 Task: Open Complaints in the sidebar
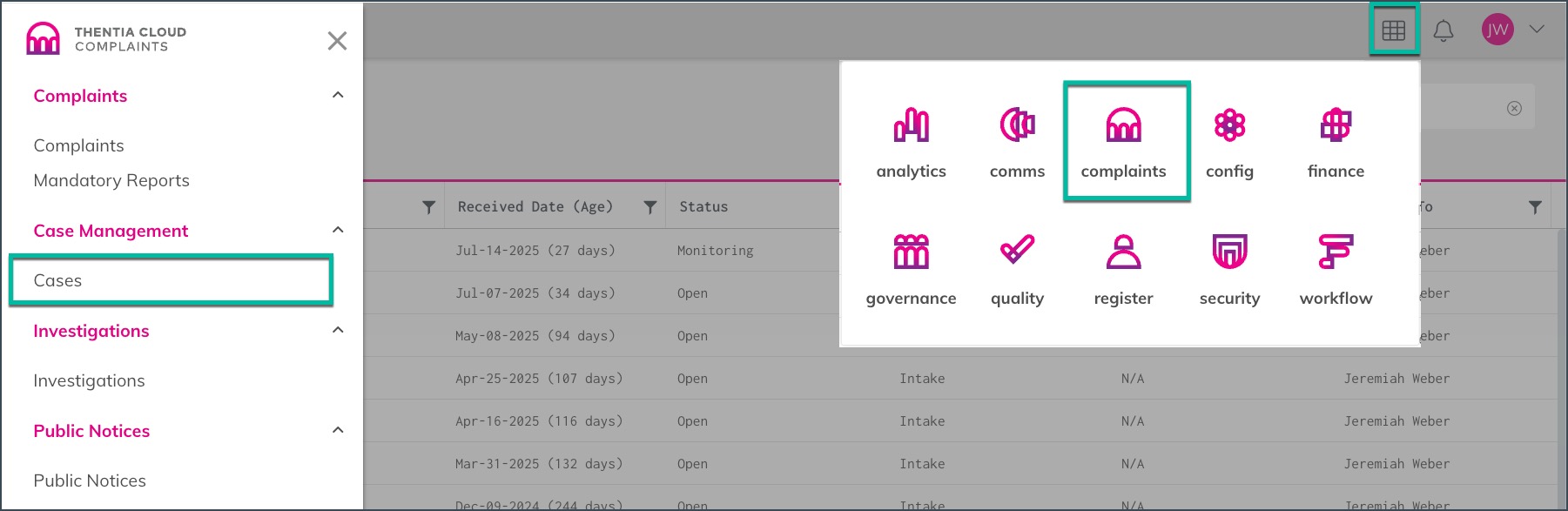click(78, 145)
